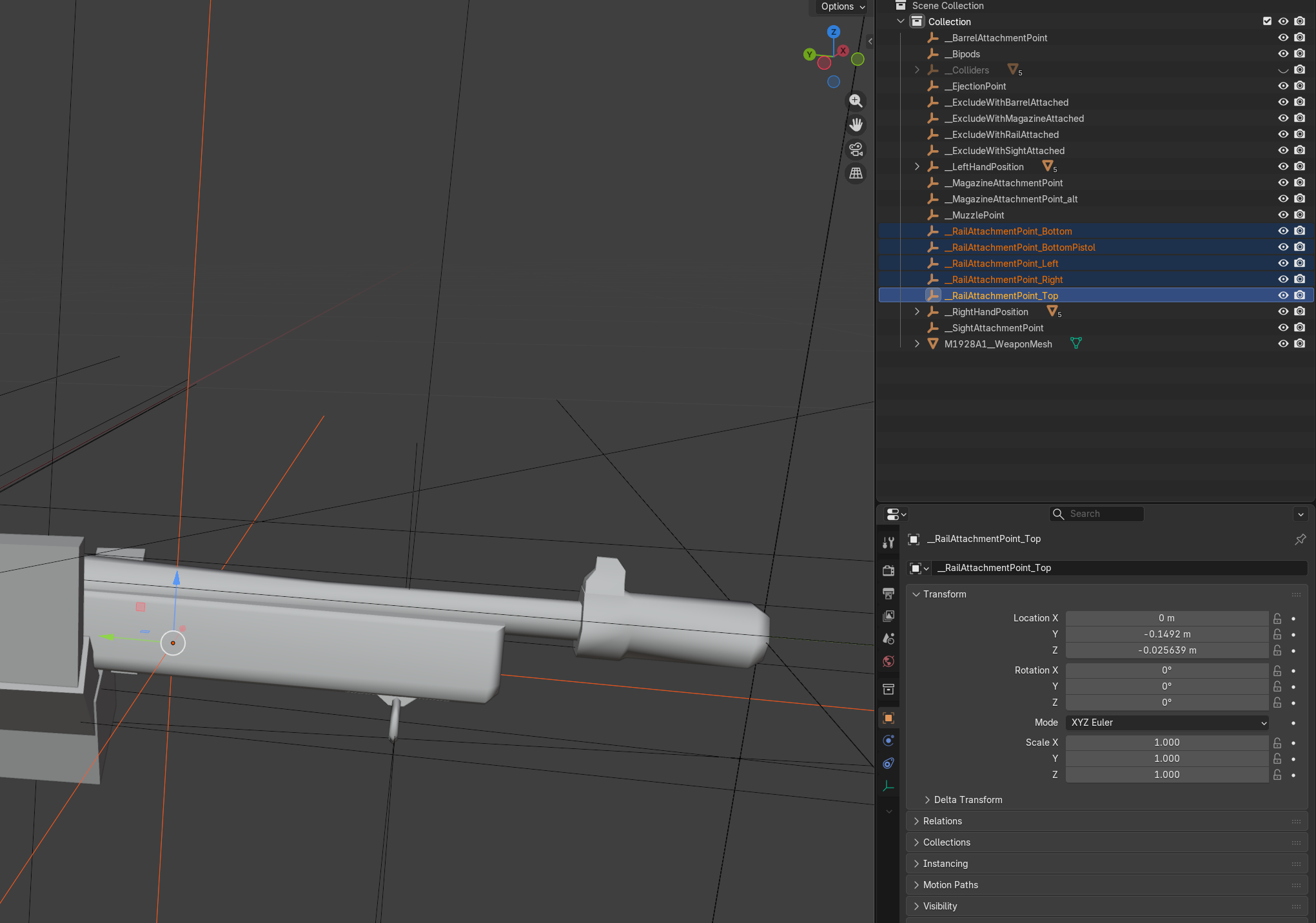The image size is (1316, 923).
Task: Click the properties Search field
Action: 1103,514
